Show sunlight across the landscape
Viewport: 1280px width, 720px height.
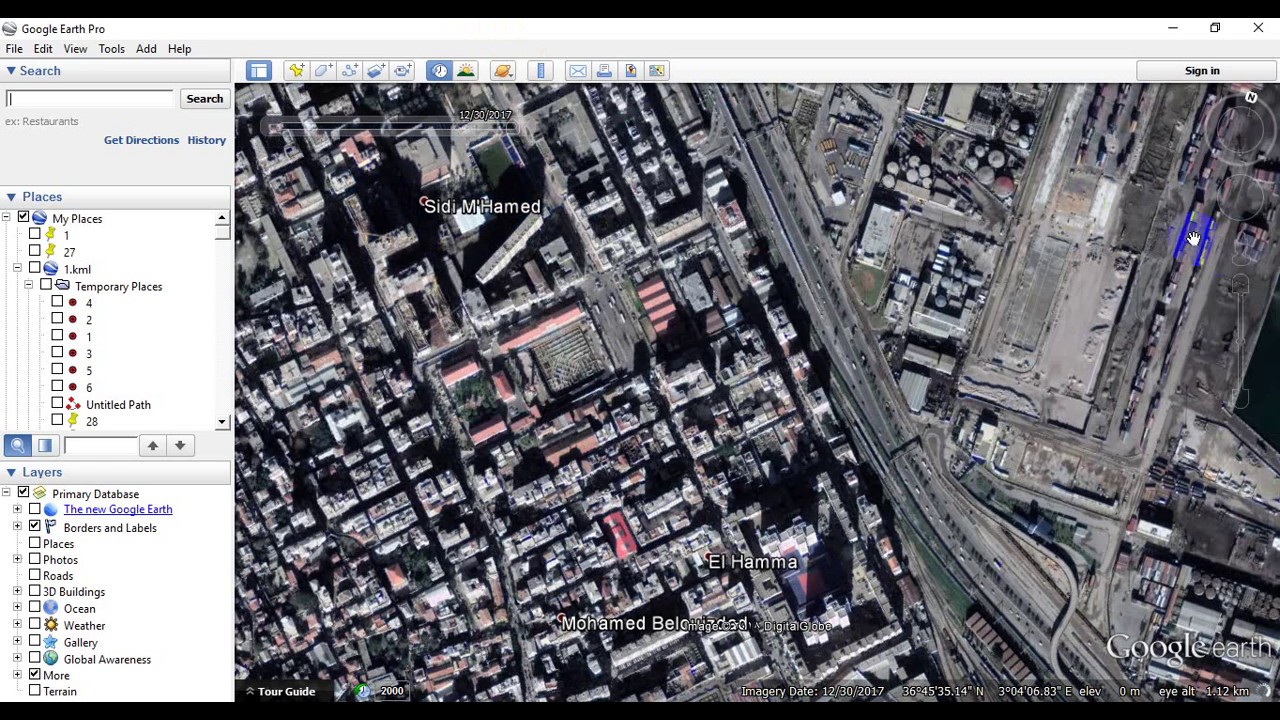point(466,70)
